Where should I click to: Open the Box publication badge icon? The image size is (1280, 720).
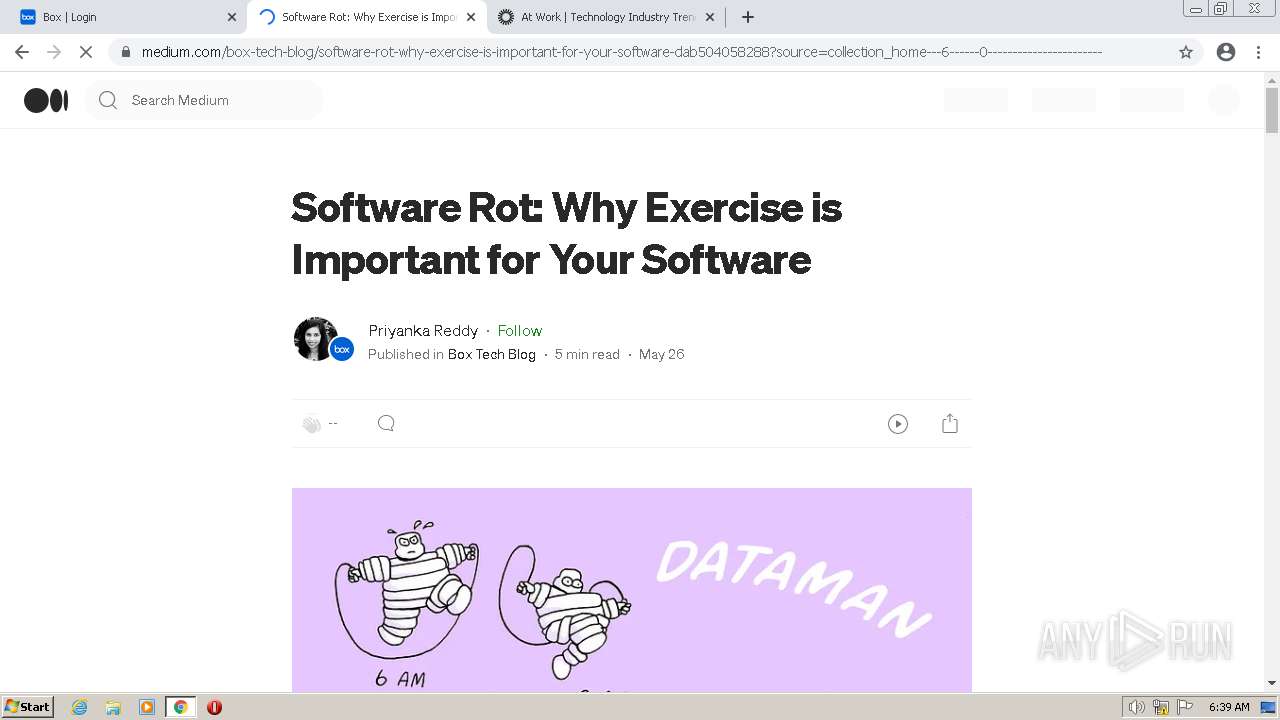point(342,349)
